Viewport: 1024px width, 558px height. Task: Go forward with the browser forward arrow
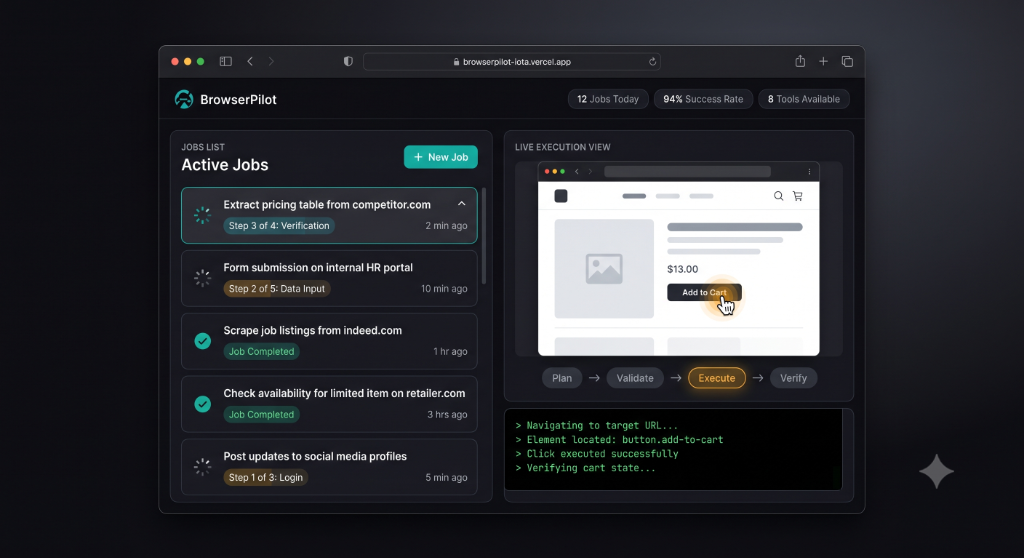(x=271, y=61)
